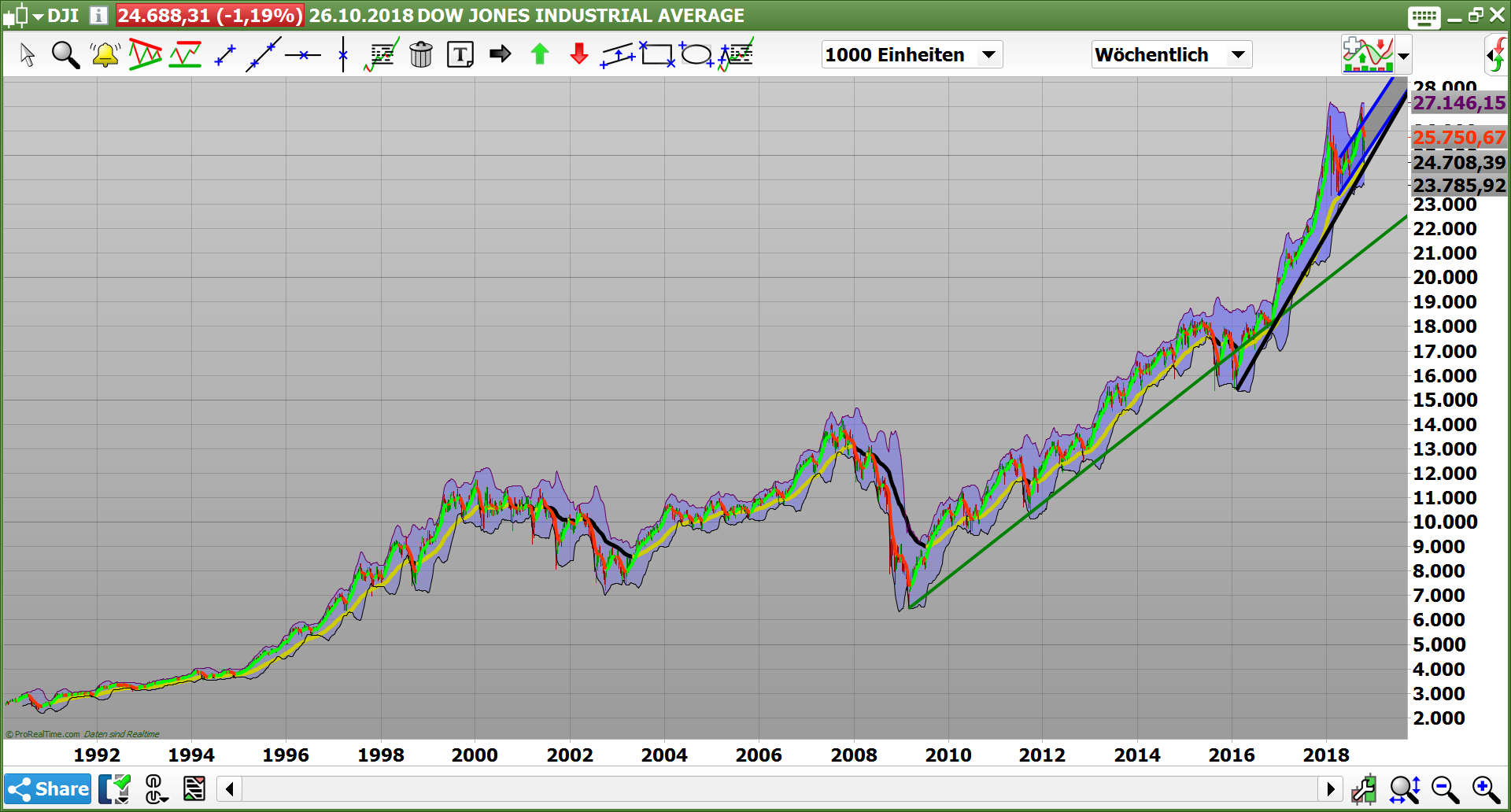The height and width of the screenshot is (812, 1511).
Task: Select the cursor pointer tool
Action: pos(28,54)
